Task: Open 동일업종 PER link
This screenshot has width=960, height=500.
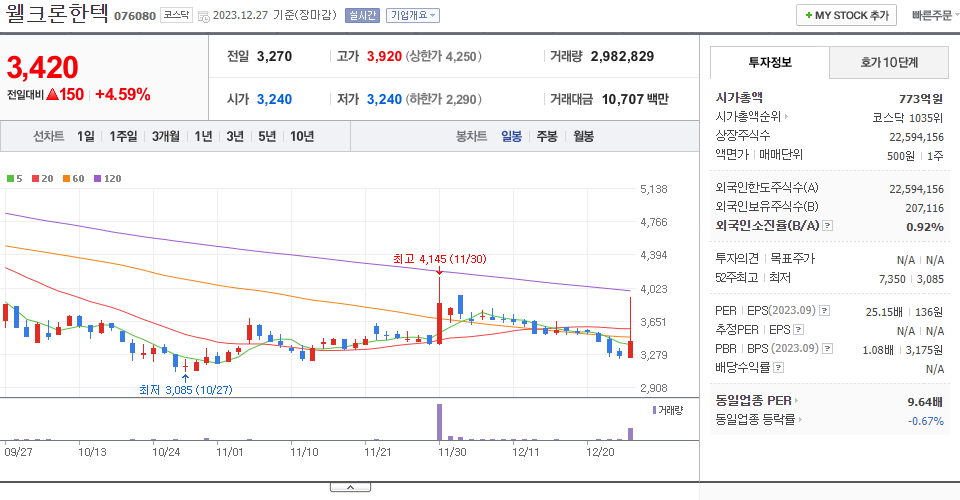Action: [x=757, y=401]
